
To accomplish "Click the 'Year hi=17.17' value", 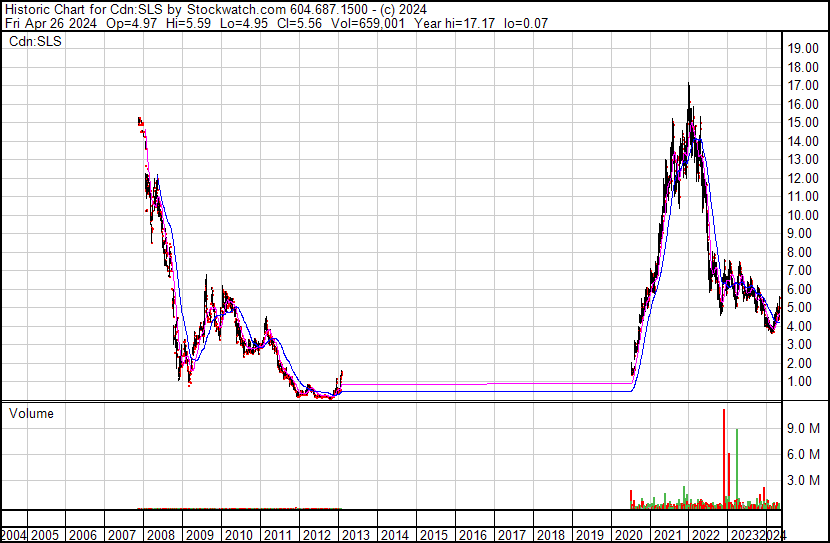I will 455,23.
